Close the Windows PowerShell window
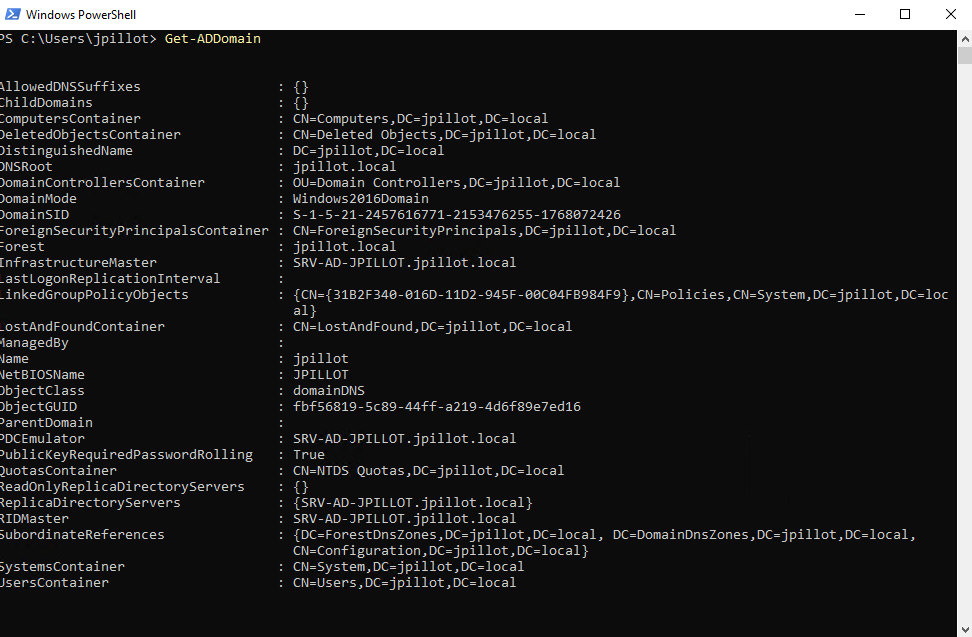 click(950, 14)
